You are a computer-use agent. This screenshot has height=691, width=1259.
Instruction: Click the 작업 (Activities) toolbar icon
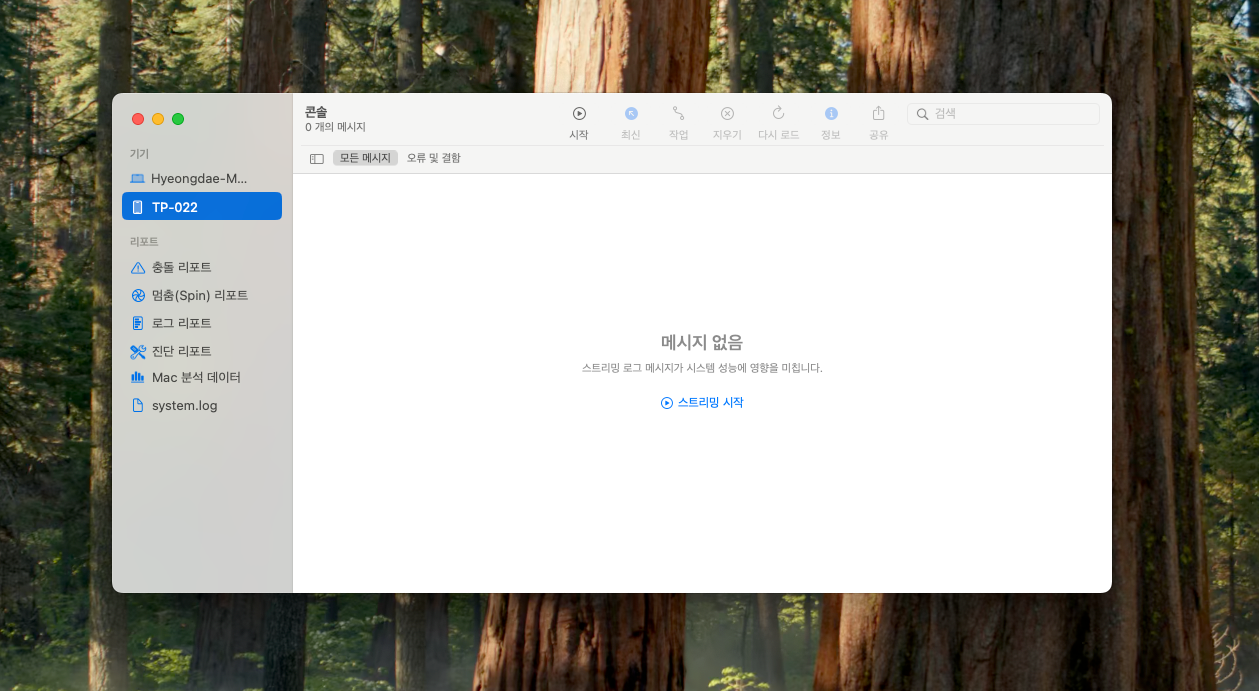pyautogui.click(x=679, y=114)
